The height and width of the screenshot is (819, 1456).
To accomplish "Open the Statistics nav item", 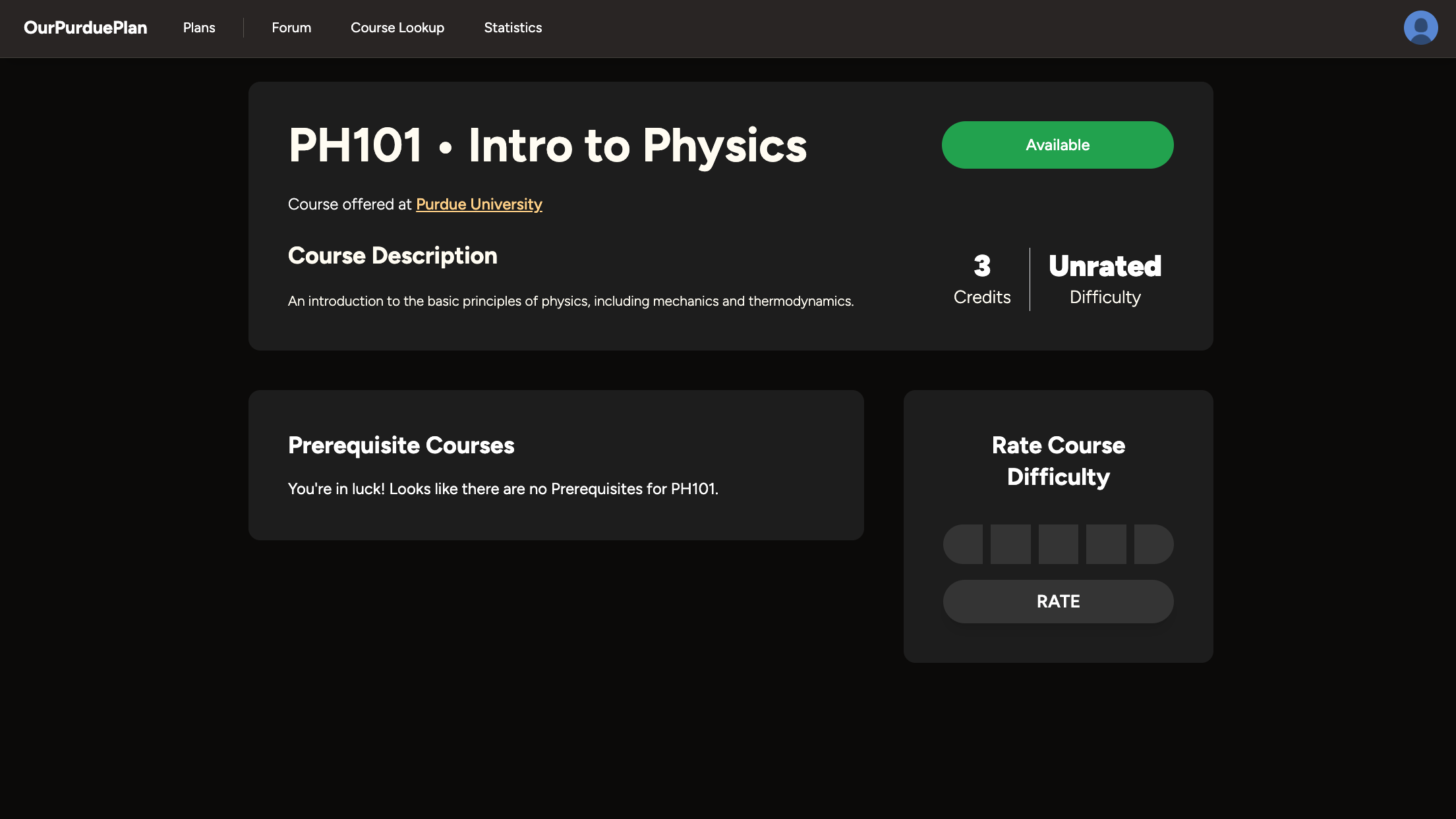I will [513, 28].
